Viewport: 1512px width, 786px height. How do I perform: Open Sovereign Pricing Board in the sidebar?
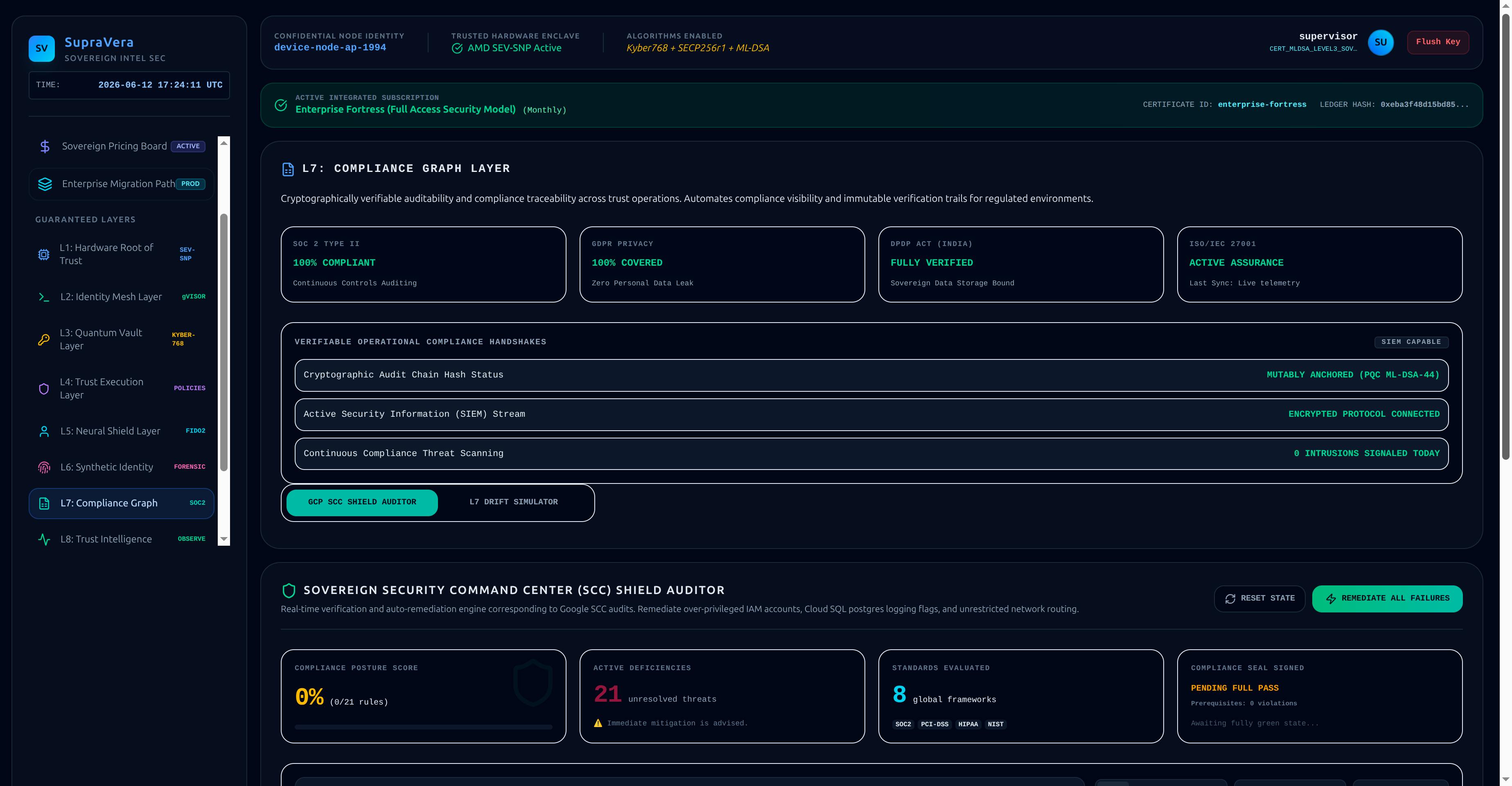click(x=122, y=146)
